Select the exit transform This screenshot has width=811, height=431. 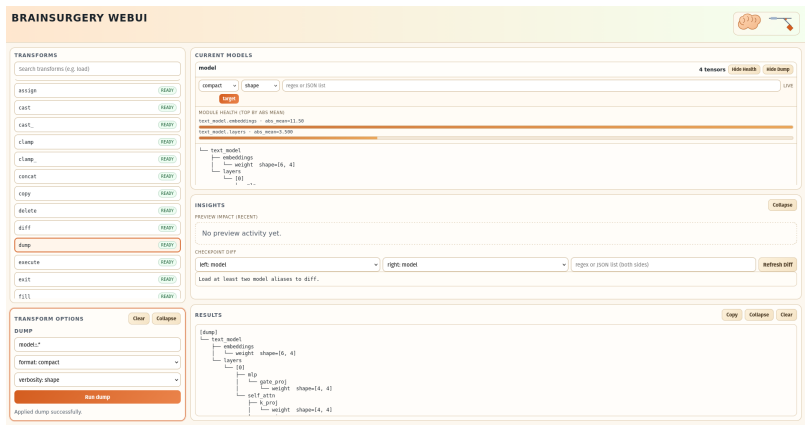(97, 279)
